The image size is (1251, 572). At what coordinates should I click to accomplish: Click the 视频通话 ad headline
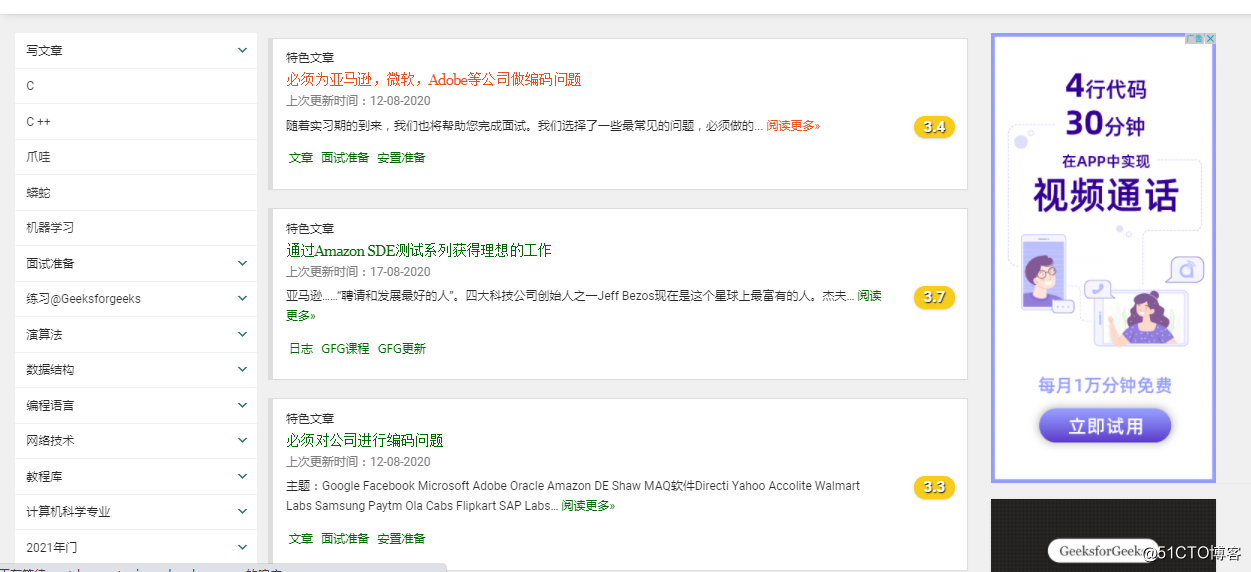[1105, 196]
